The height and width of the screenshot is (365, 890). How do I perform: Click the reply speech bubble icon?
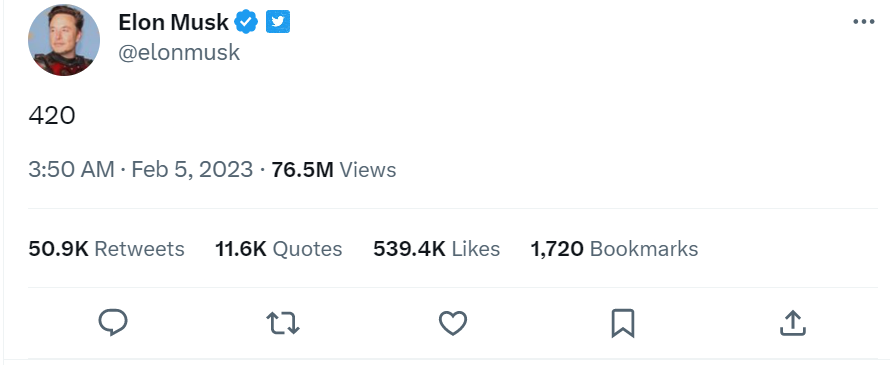tap(113, 324)
